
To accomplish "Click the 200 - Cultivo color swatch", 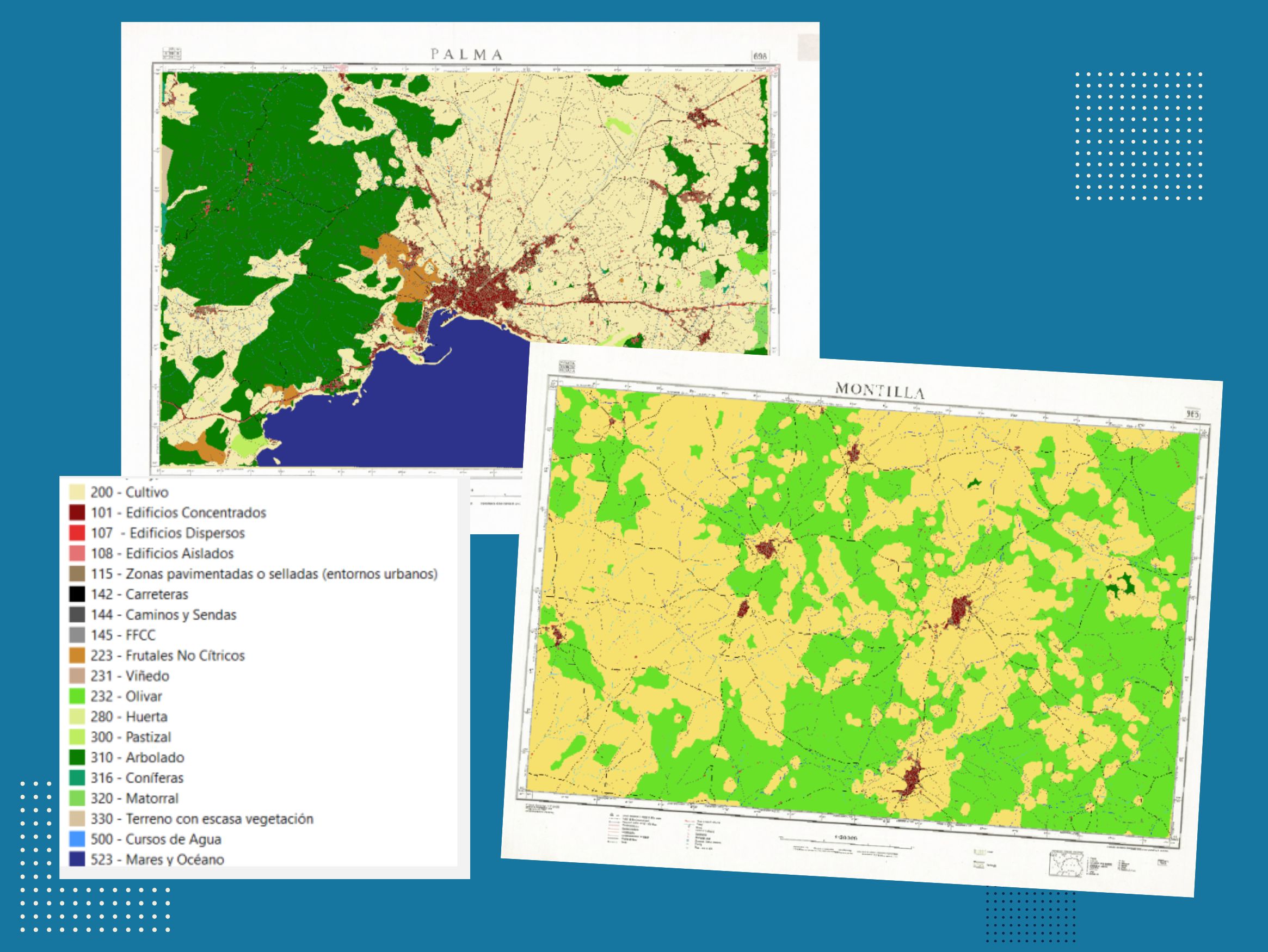I will click(x=77, y=492).
